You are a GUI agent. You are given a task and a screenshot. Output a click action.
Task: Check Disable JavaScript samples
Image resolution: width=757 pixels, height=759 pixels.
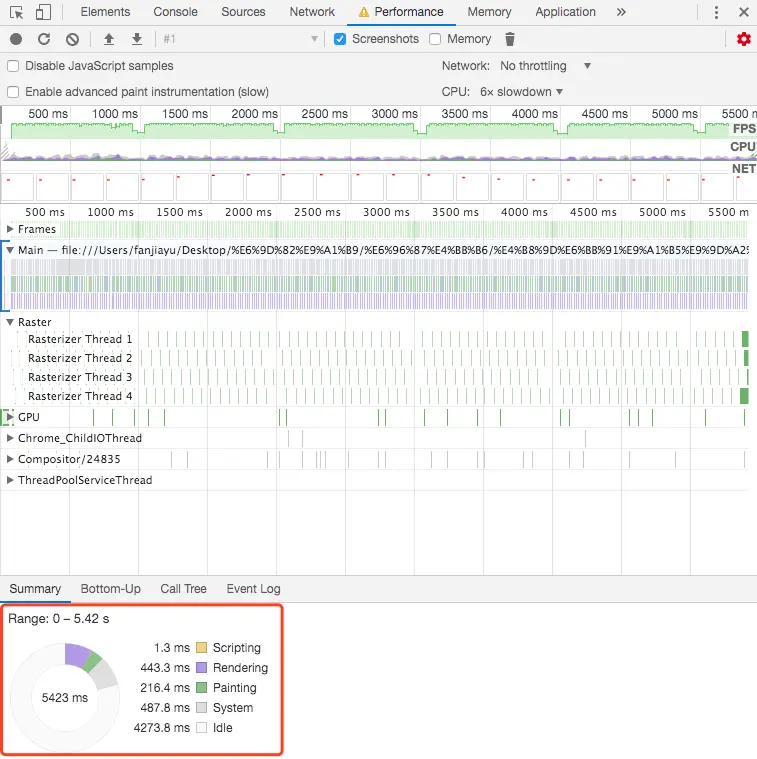pos(13,66)
